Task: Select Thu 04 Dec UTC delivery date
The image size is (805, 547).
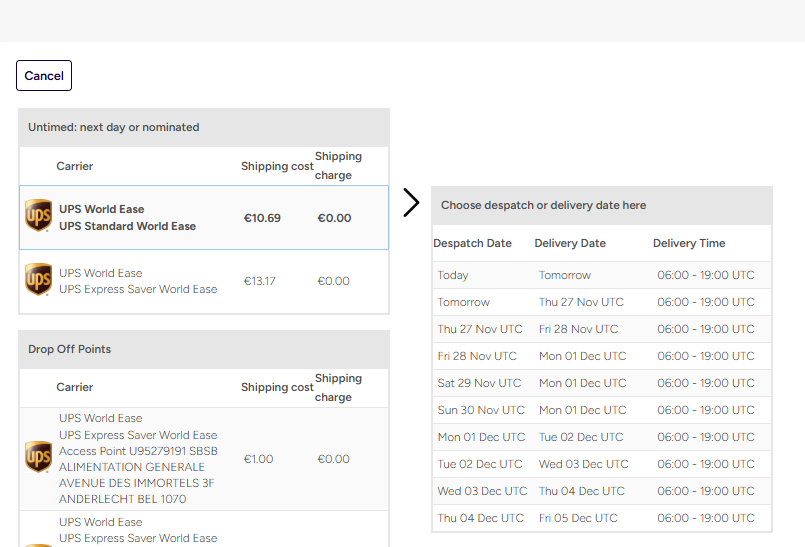Action: click(x=582, y=491)
